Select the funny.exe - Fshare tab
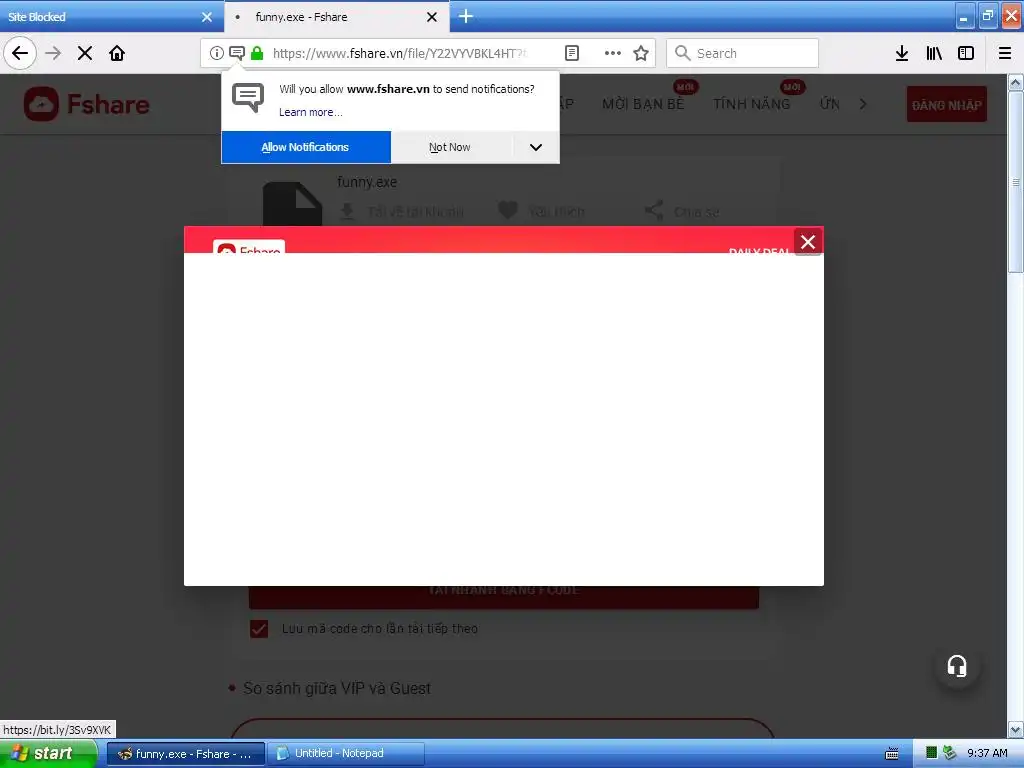This screenshot has height=768, width=1024. click(x=336, y=16)
